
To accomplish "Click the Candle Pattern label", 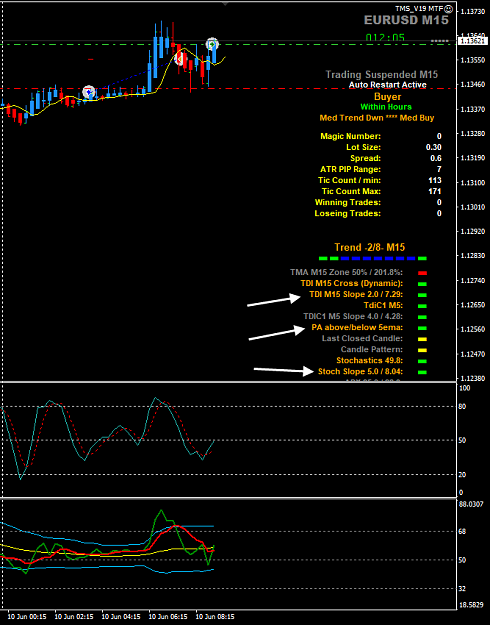I will (372, 350).
